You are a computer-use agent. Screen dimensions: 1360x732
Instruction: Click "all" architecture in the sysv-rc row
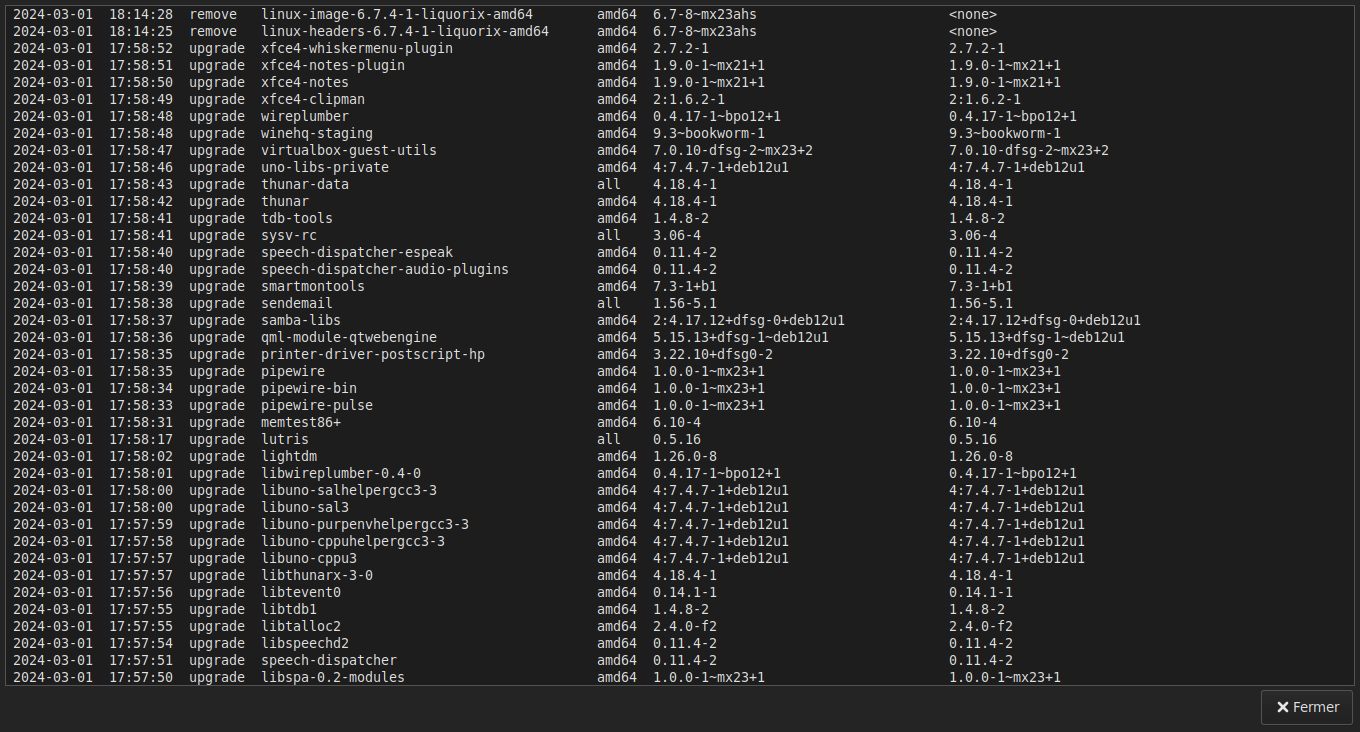609,236
